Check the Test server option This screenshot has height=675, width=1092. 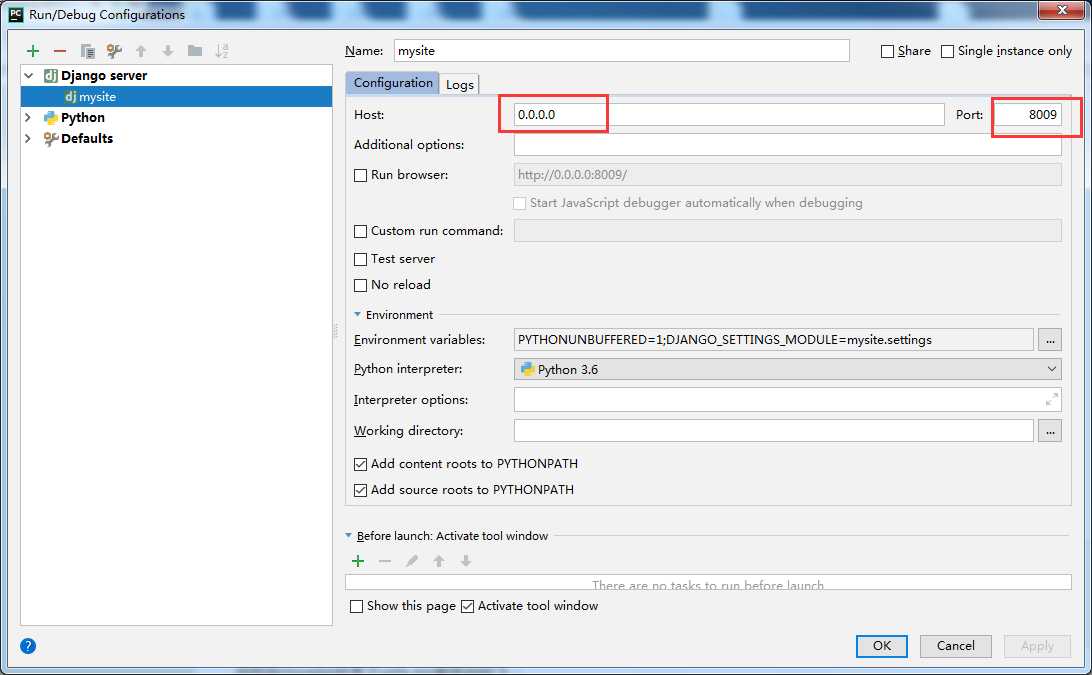click(x=360, y=259)
